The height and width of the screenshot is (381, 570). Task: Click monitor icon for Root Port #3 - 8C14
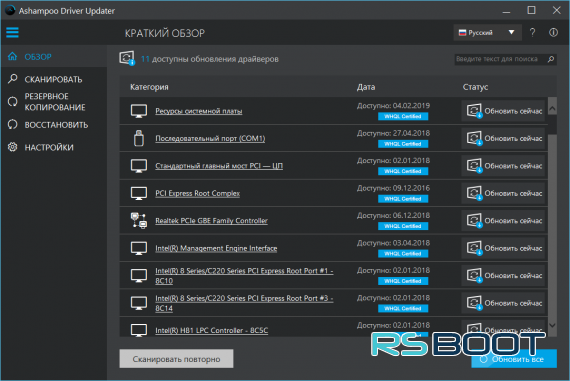pyautogui.click(x=139, y=303)
